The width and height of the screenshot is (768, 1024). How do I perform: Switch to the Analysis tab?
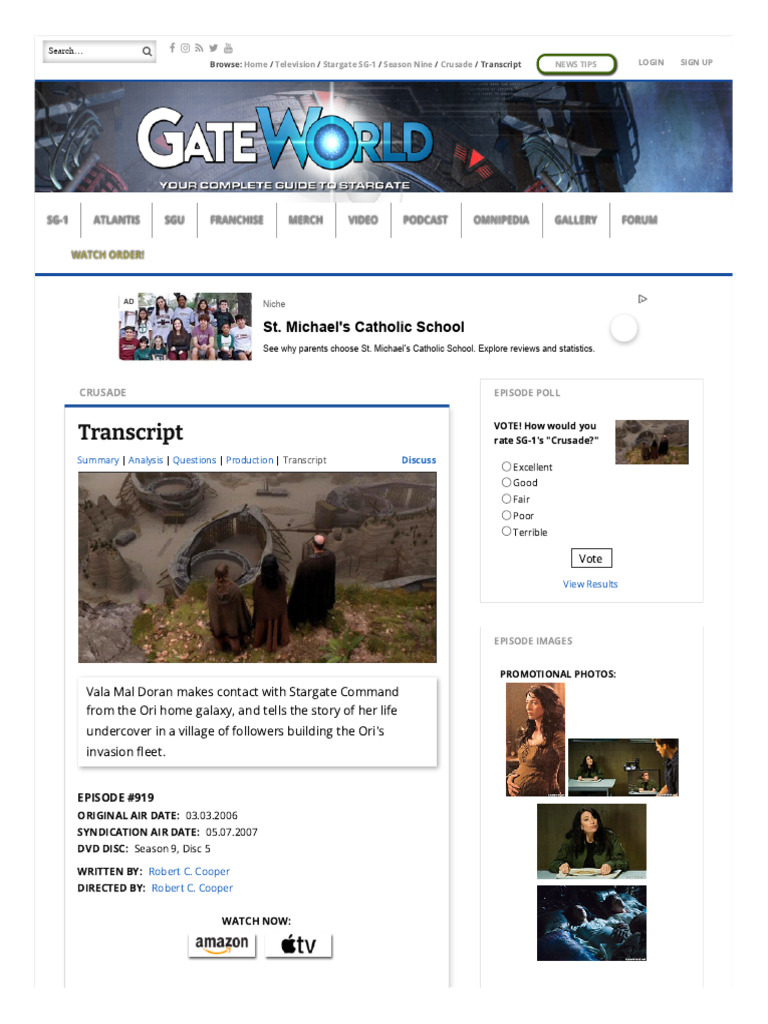(146, 460)
